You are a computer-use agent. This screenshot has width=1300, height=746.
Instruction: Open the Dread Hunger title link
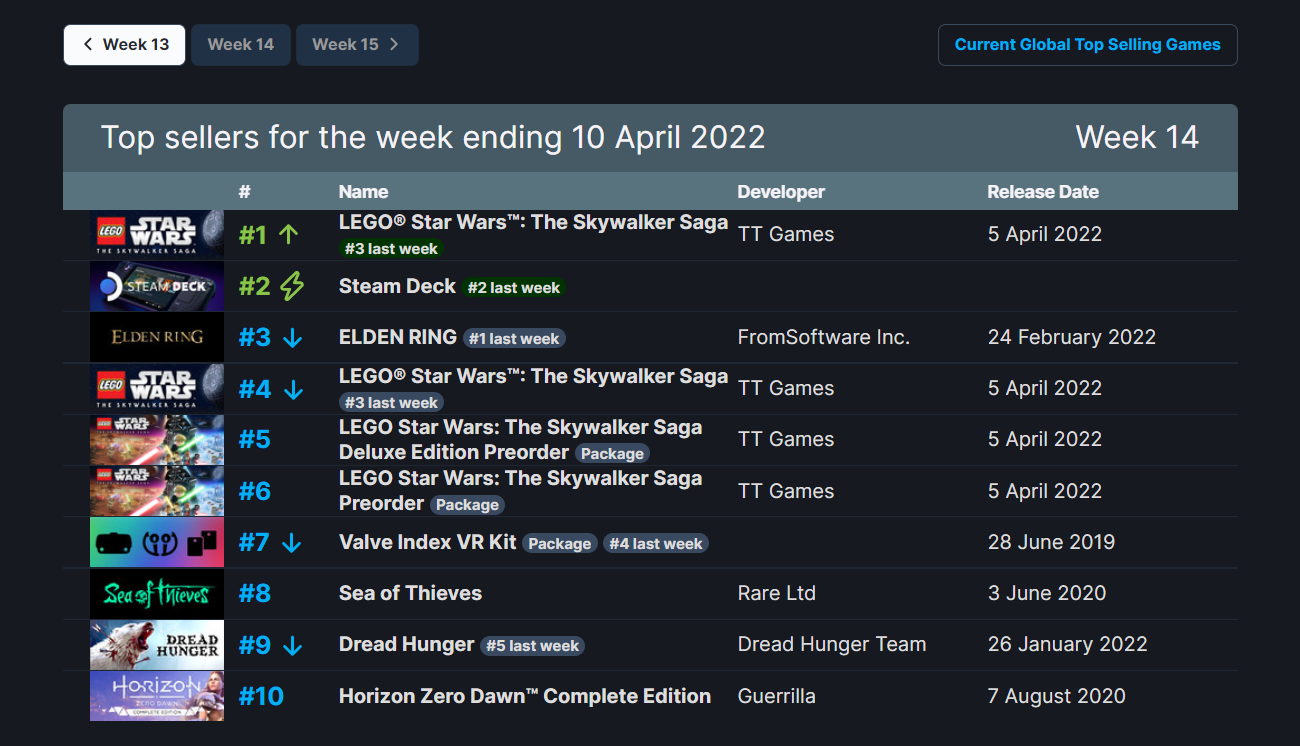click(406, 645)
